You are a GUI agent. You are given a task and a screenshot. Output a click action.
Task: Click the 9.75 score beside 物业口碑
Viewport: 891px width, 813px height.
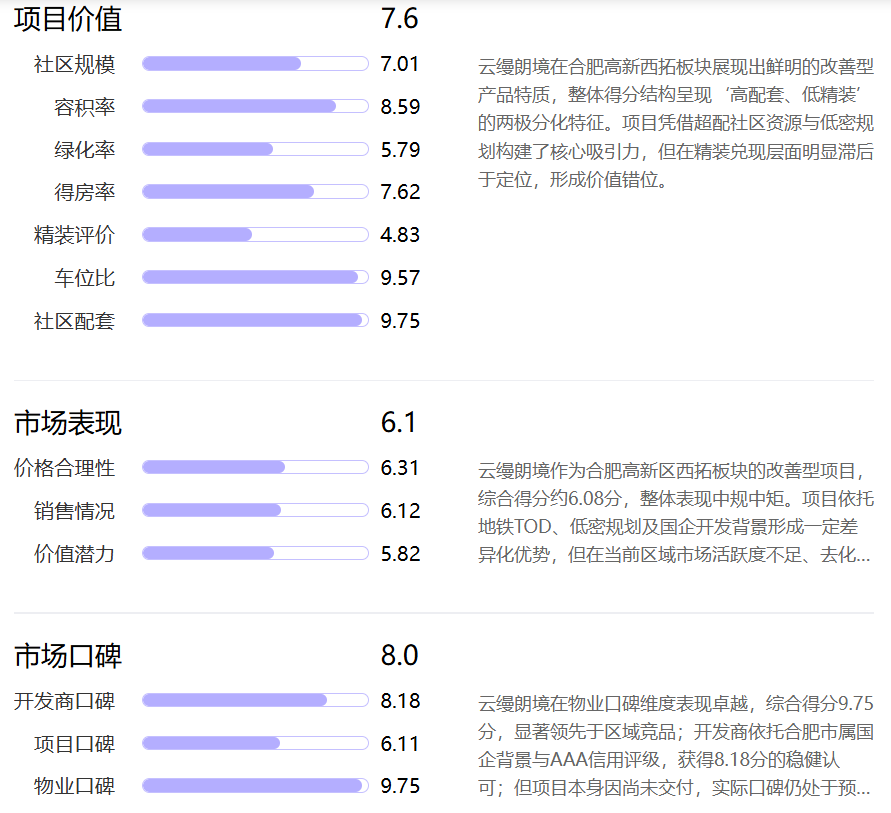coord(400,786)
